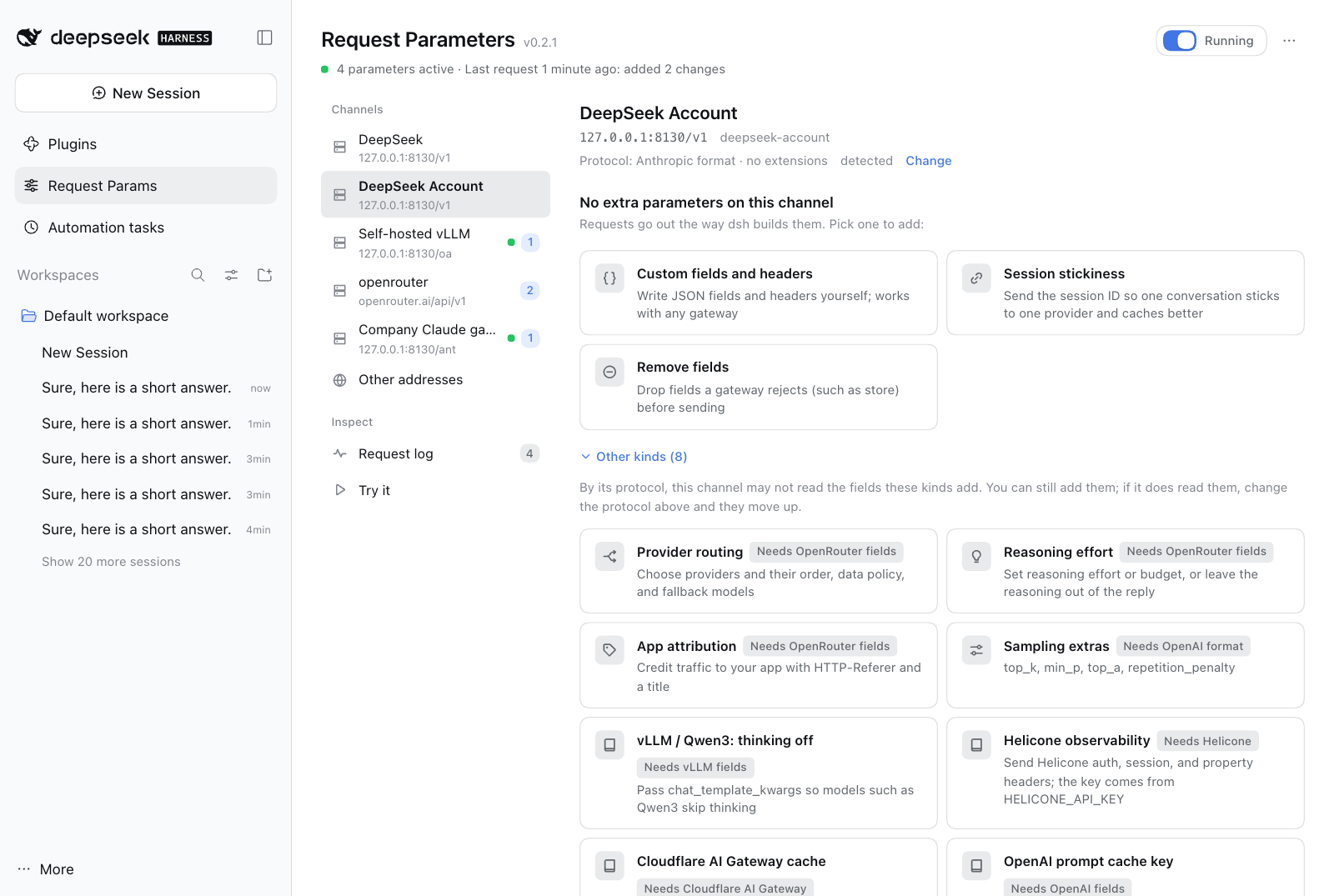This screenshot has height=896, width=1334.
Task: Click the Request log pulse icon
Action: click(339, 453)
